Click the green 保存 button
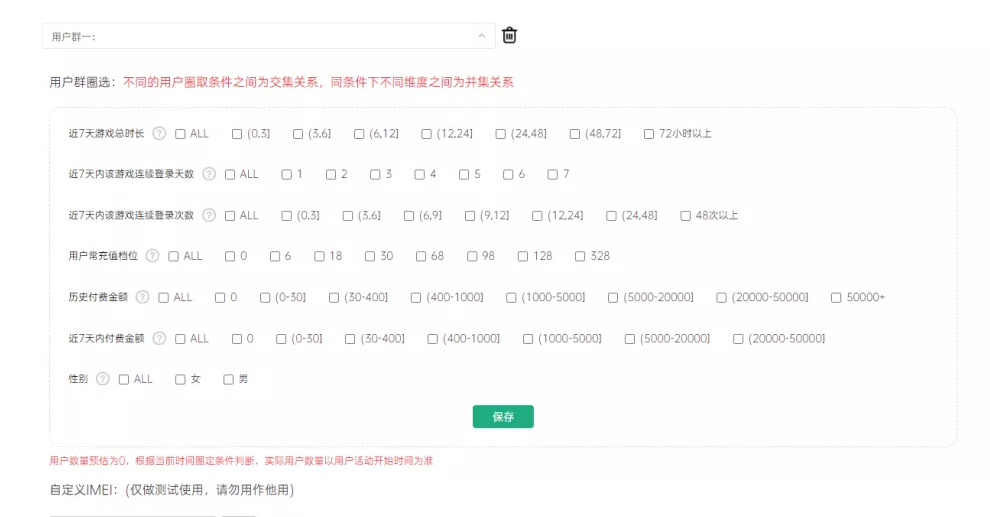 pos(503,417)
